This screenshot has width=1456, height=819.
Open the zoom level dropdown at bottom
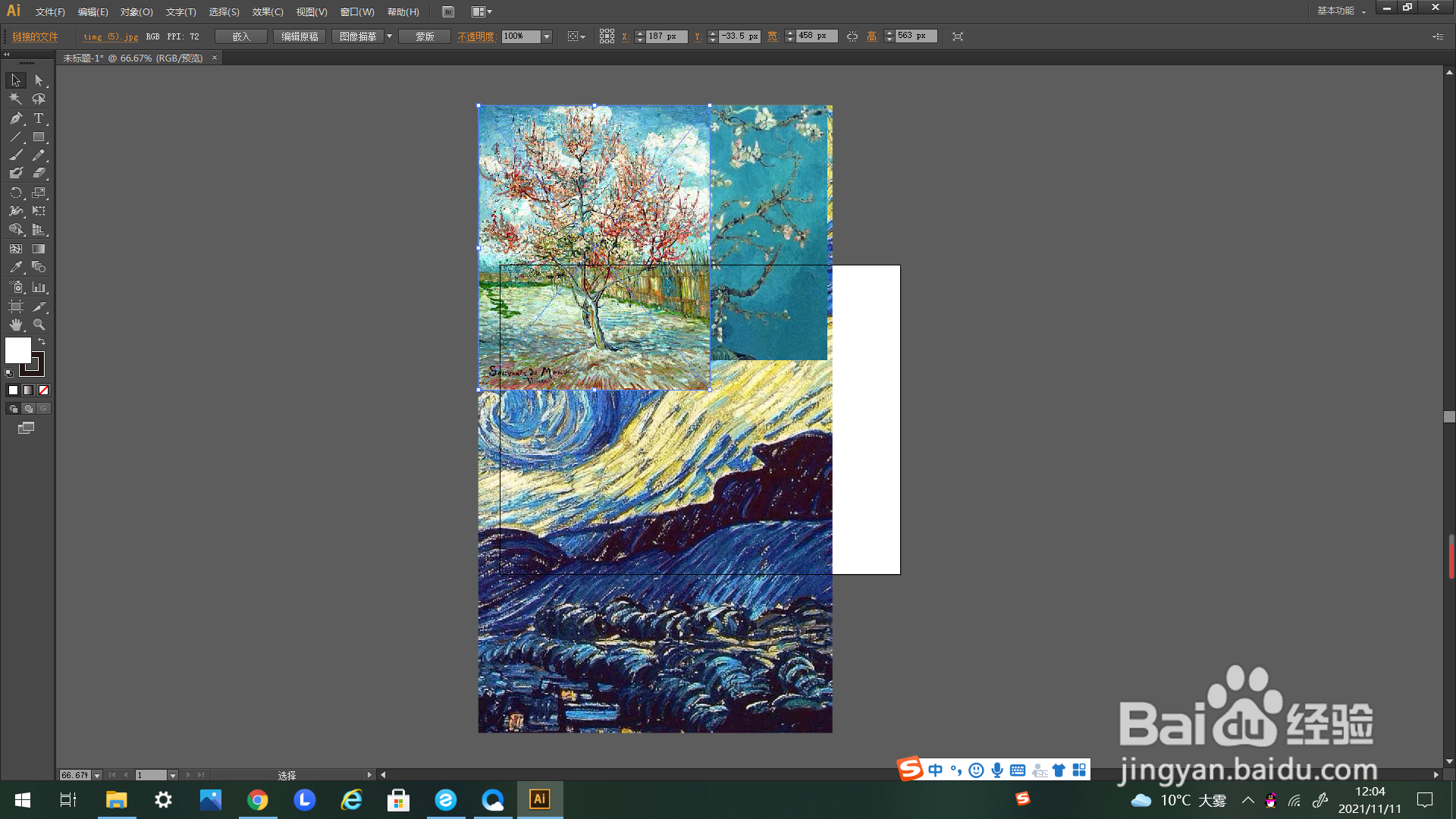[x=97, y=775]
